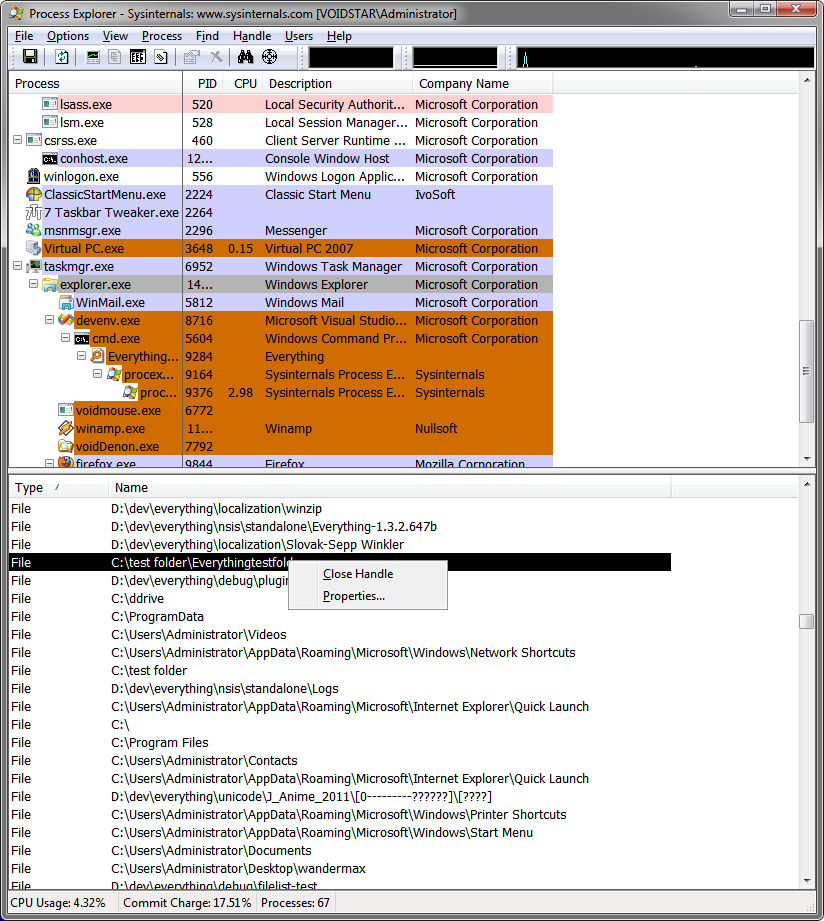Click the explorer.exe folder icon
This screenshot has height=921, width=824.
point(50,285)
